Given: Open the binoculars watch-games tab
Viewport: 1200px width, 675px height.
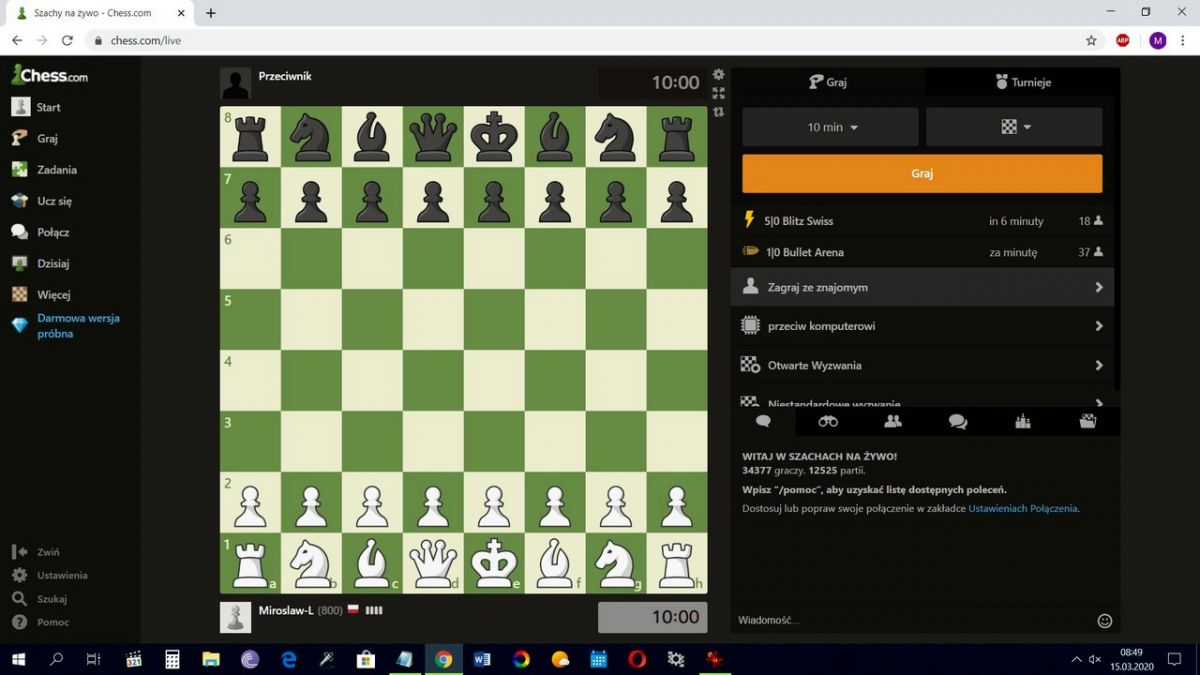Looking at the screenshot, I should point(828,421).
